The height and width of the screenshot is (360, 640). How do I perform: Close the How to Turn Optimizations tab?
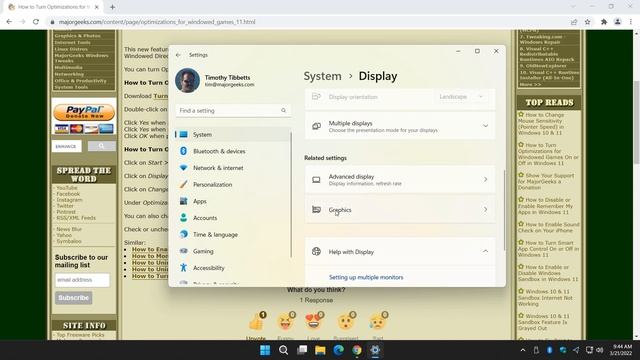click(97, 7)
